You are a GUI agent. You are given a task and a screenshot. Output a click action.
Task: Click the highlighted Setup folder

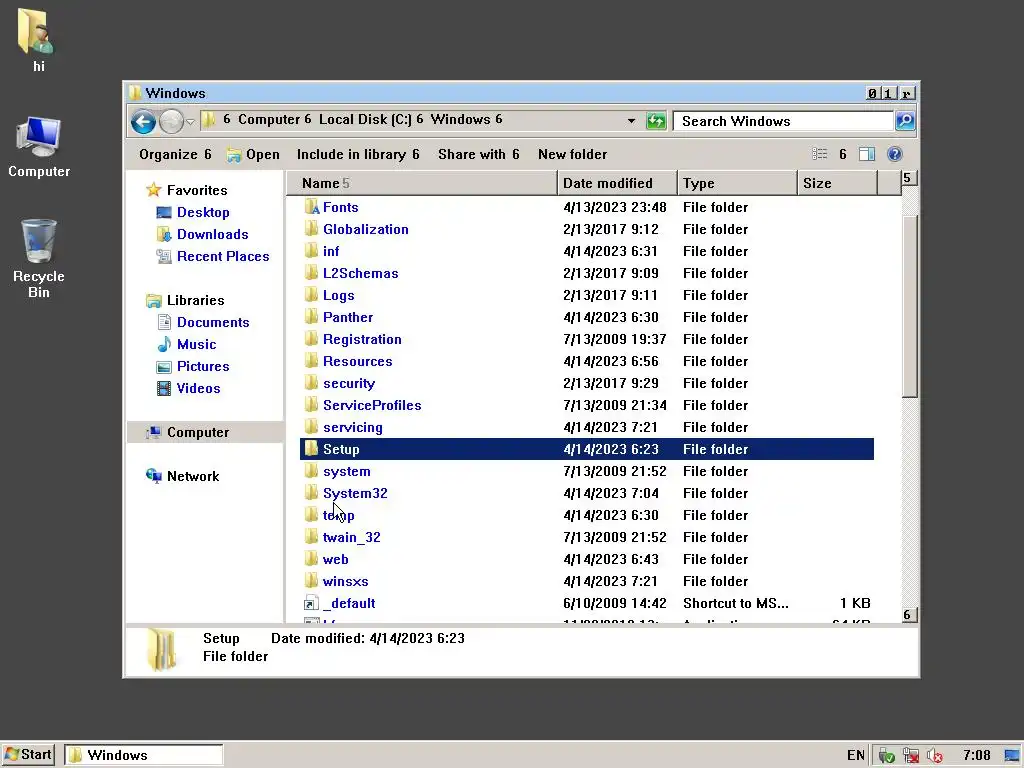pos(586,449)
